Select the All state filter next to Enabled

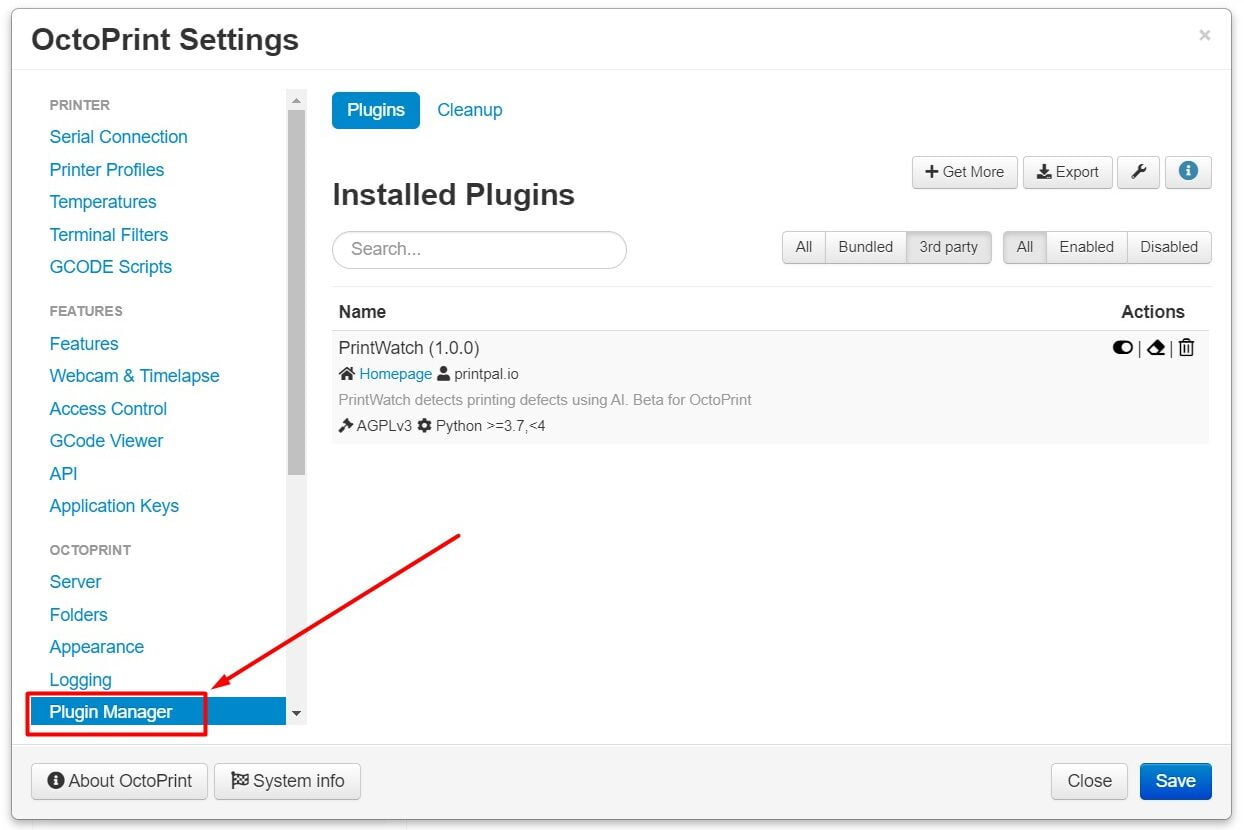(x=1025, y=247)
